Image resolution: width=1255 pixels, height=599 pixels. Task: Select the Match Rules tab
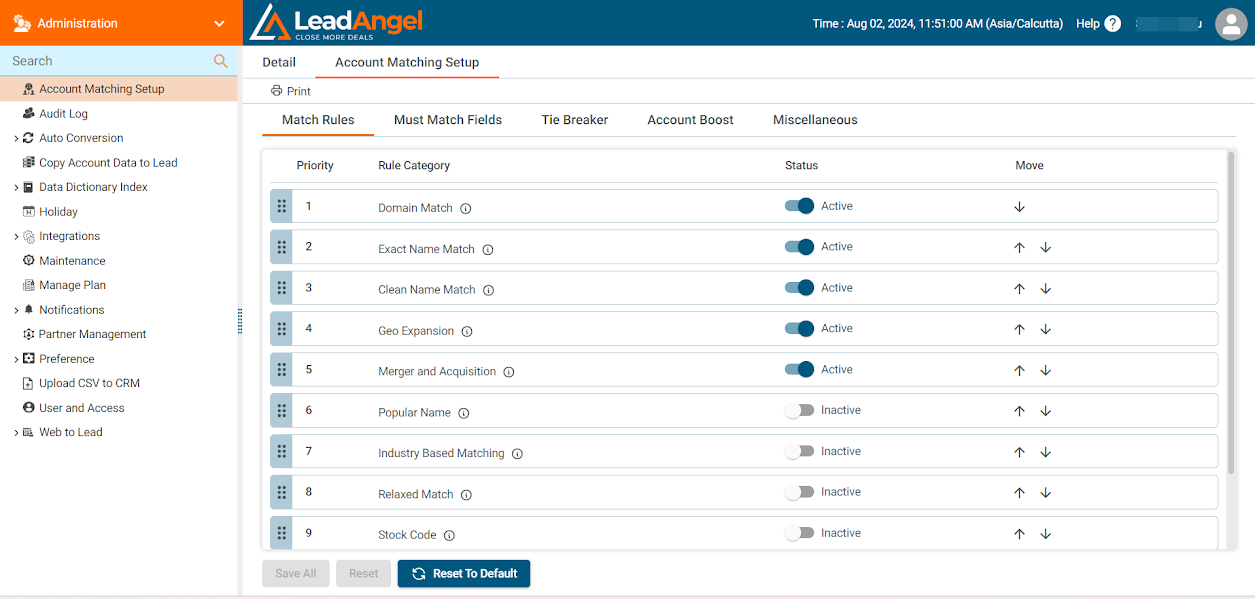click(x=318, y=120)
